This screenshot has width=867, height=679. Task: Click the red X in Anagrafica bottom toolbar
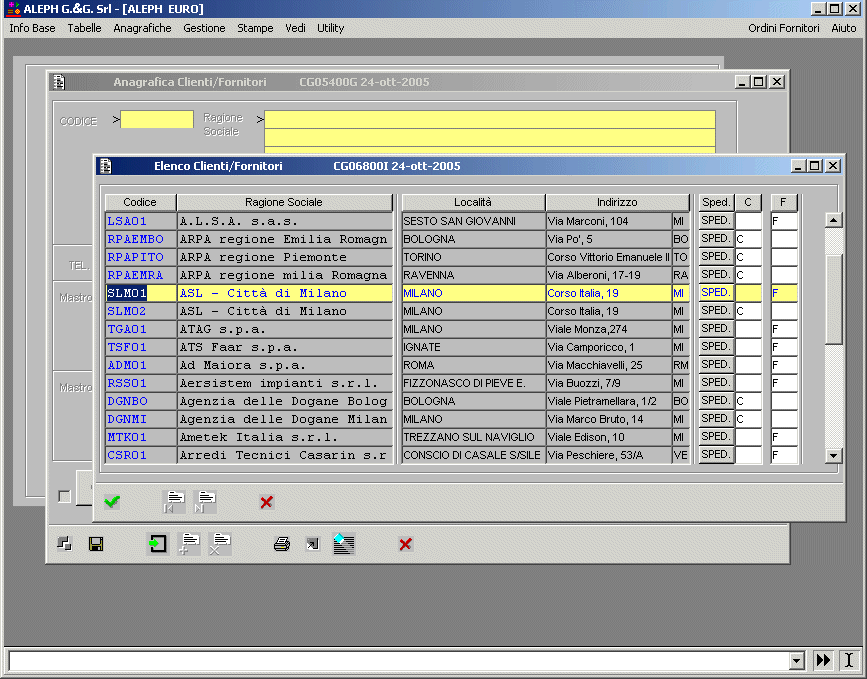pos(405,544)
